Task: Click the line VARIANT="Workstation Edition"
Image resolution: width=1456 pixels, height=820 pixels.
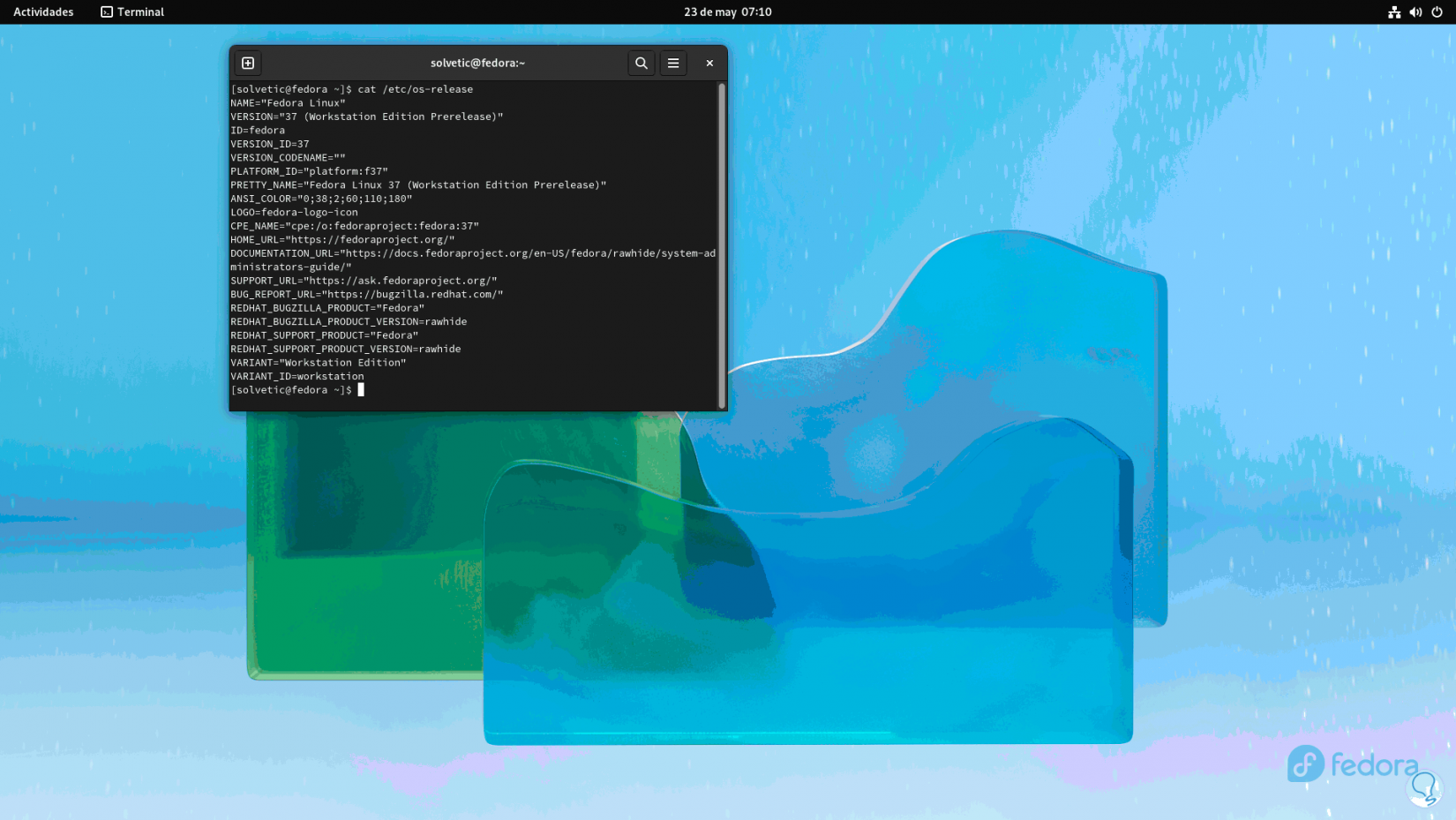Action: coord(319,363)
